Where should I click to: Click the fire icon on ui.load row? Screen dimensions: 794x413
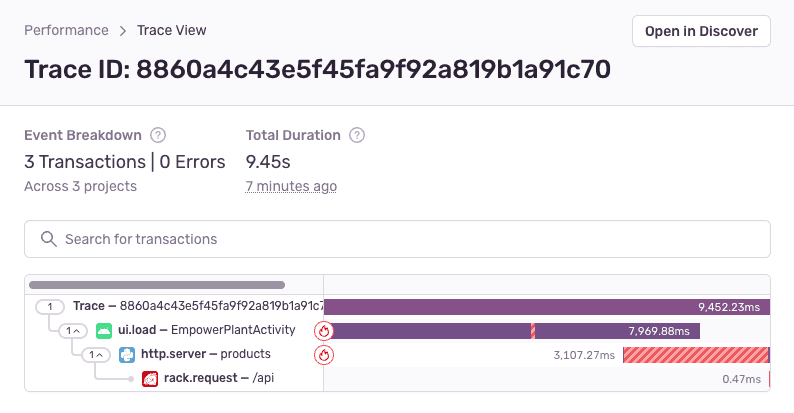324,331
